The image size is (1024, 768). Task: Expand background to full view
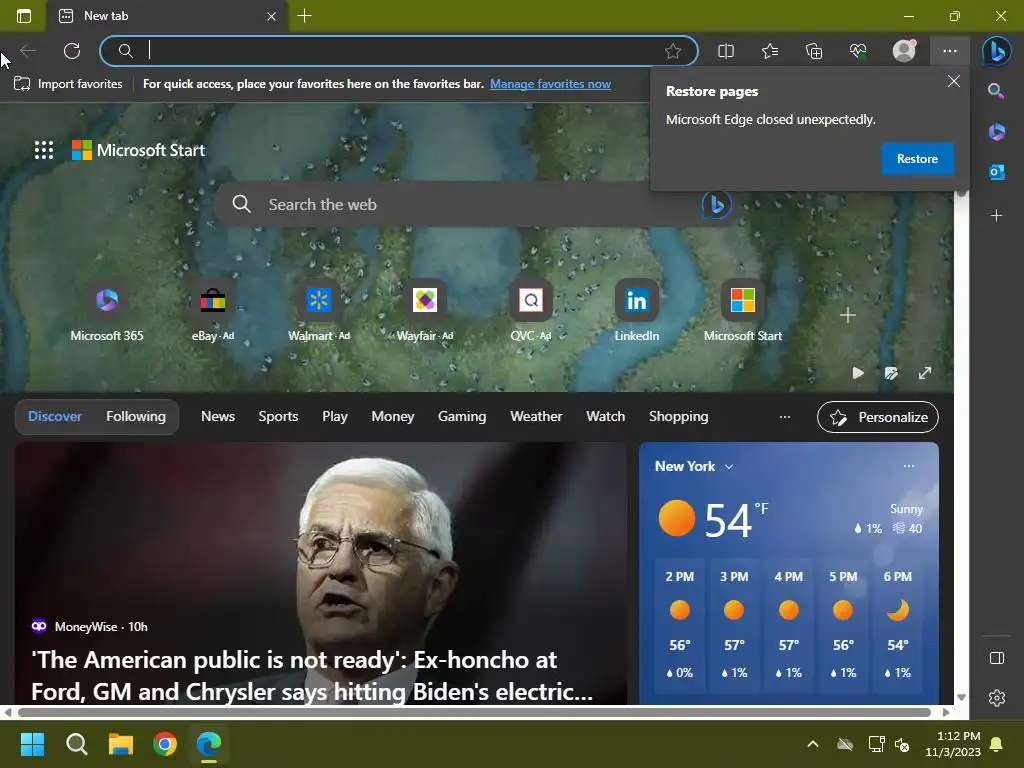tap(925, 373)
